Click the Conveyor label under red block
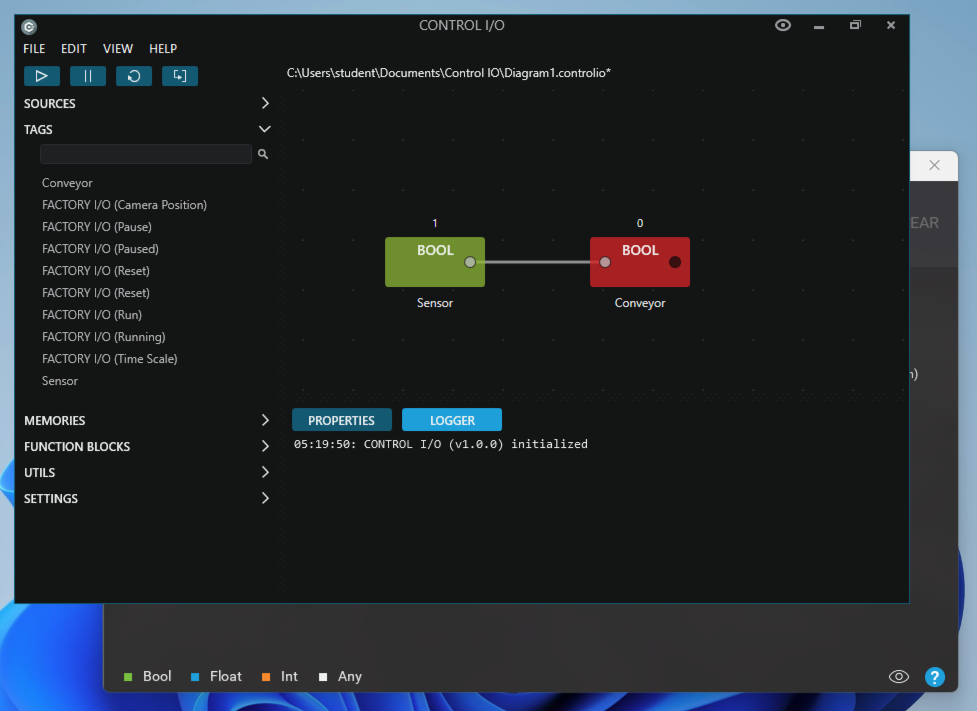This screenshot has width=977, height=711. tap(640, 303)
